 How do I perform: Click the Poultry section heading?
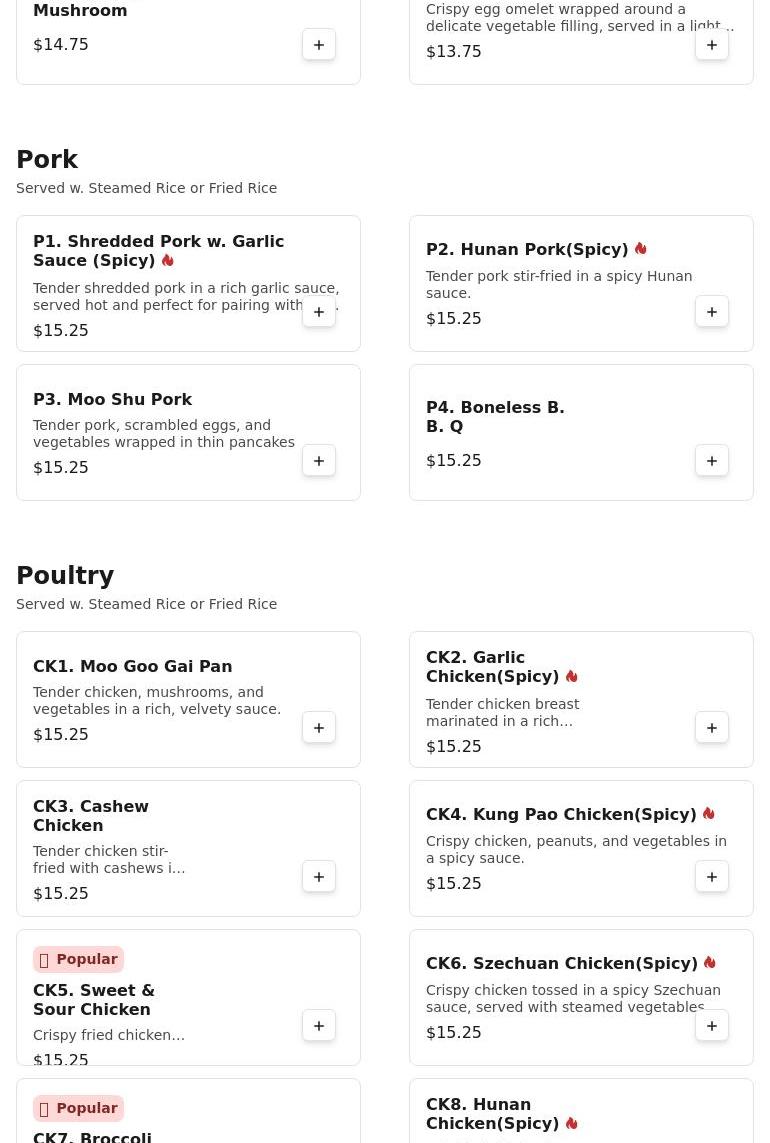(x=65, y=576)
